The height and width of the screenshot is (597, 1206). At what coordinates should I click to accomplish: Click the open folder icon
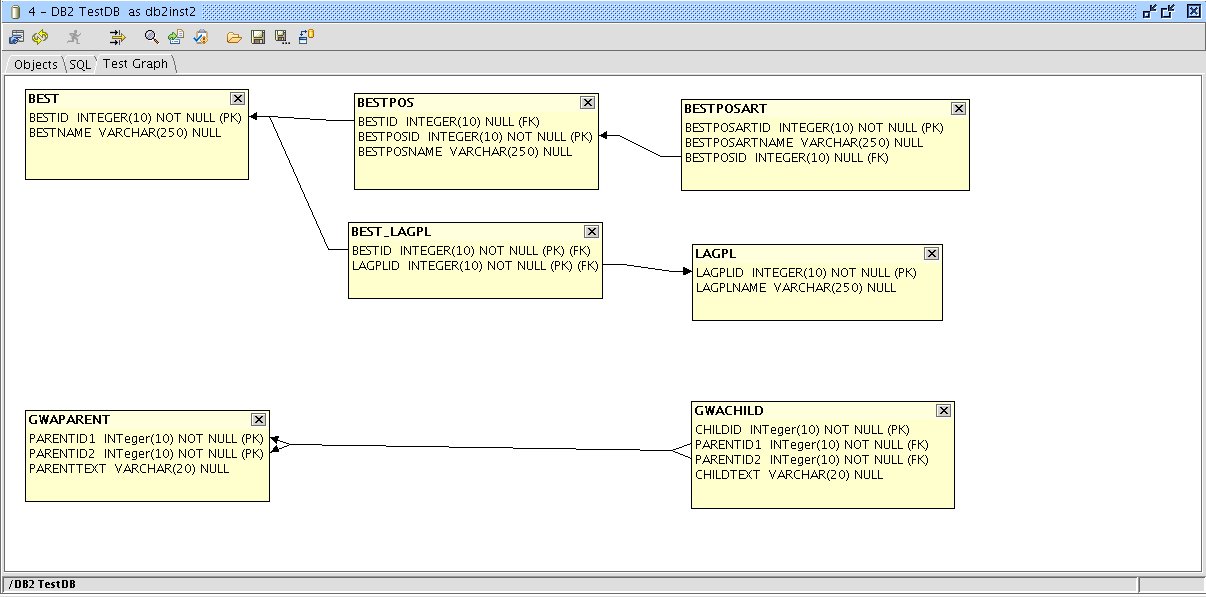(234, 37)
